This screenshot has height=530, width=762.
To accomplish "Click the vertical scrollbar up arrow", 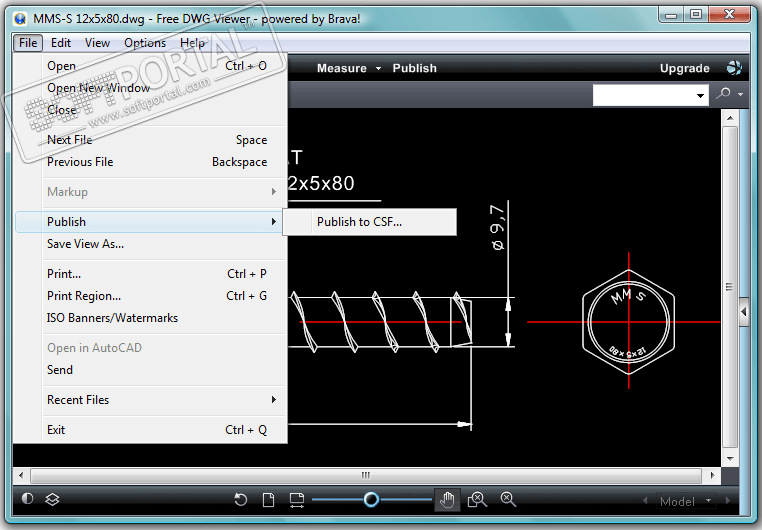I will (730, 118).
